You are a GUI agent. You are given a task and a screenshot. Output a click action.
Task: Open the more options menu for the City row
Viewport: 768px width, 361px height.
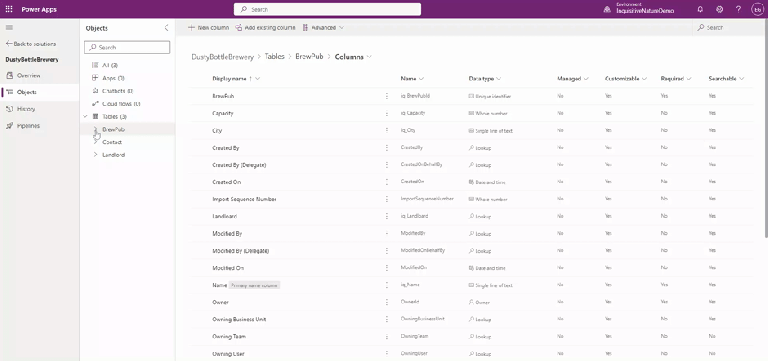(386, 130)
